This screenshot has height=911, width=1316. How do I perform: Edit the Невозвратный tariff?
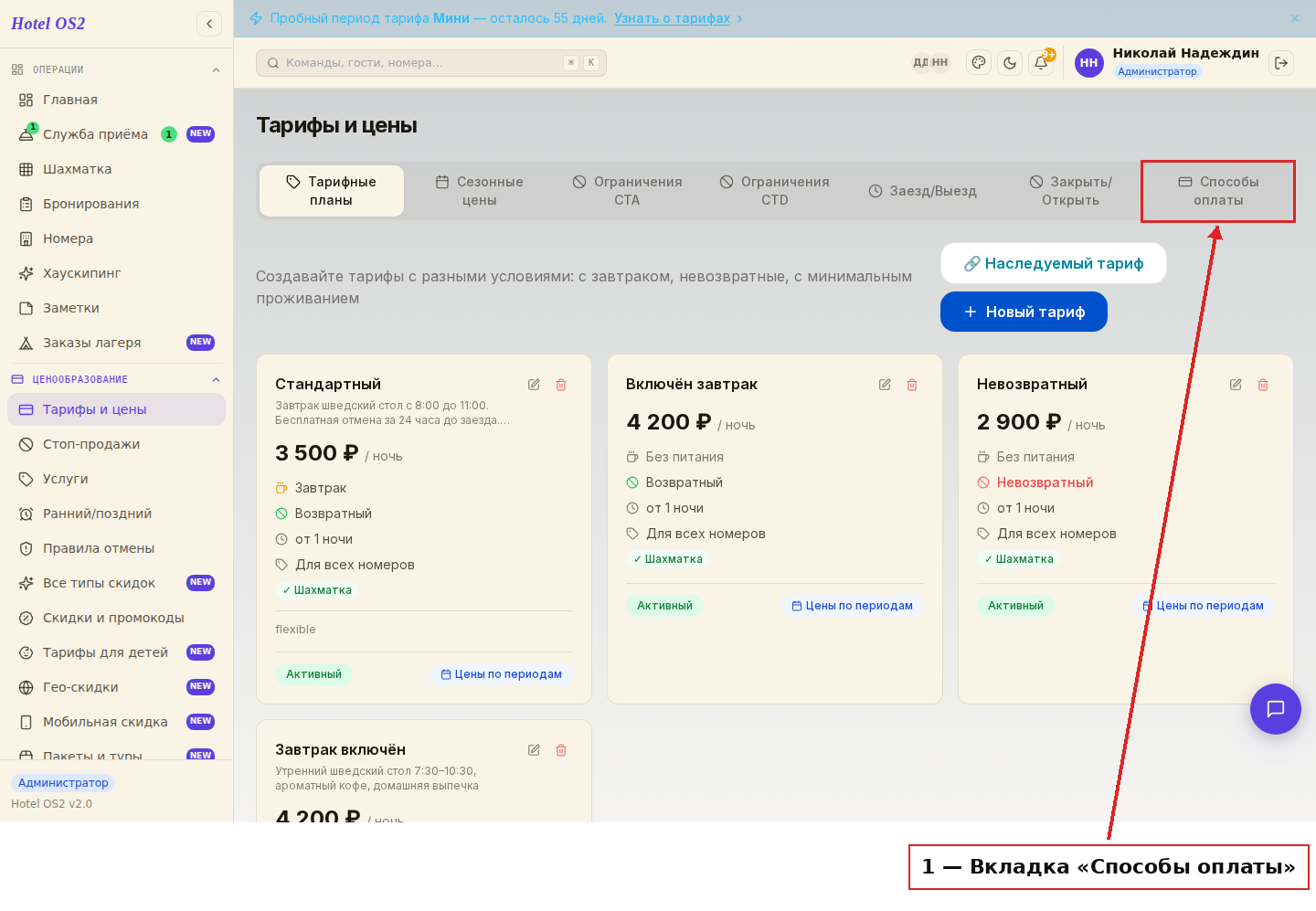pyautogui.click(x=1236, y=385)
